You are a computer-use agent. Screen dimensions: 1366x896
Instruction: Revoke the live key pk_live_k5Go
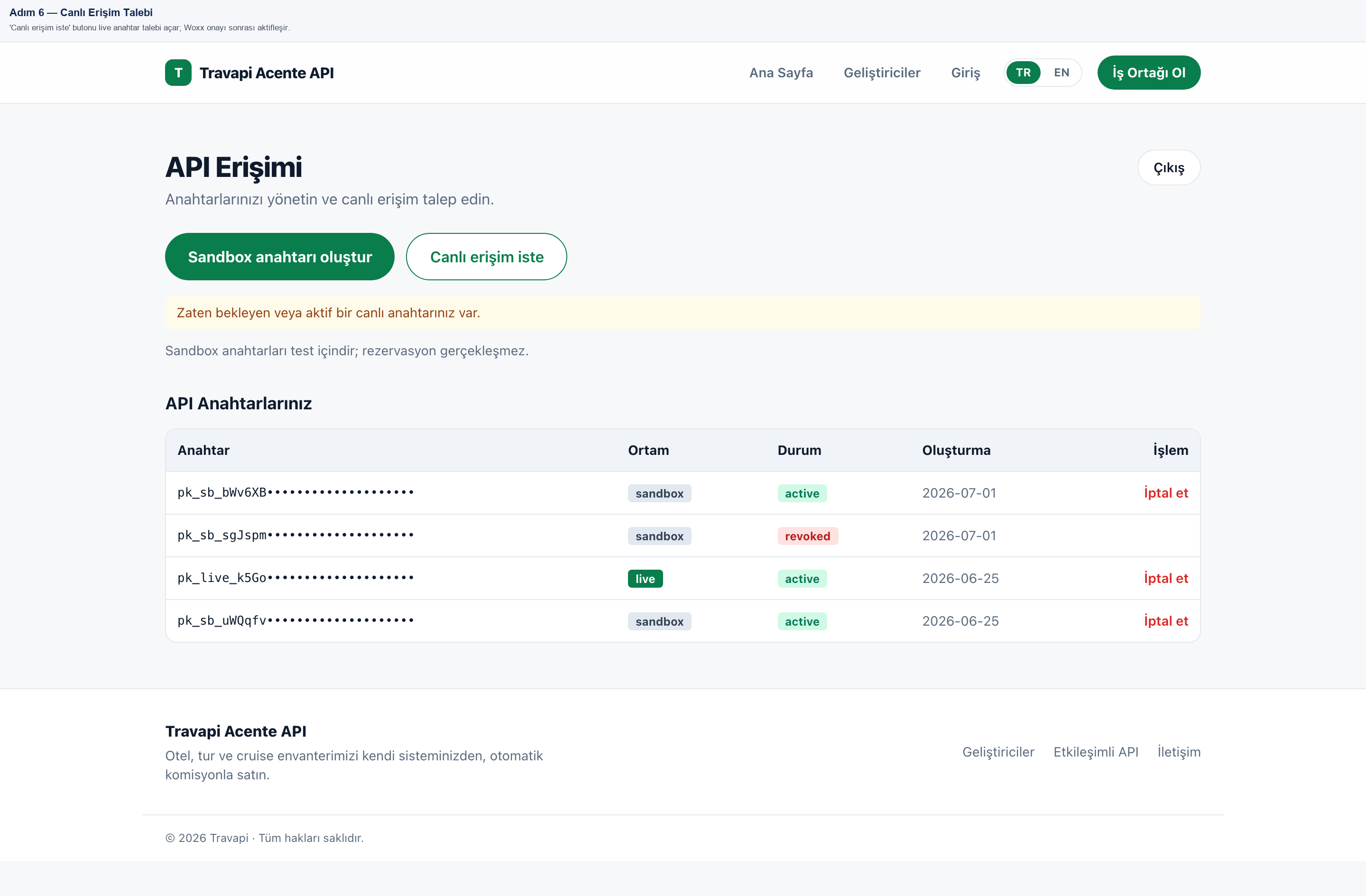coord(1166,578)
